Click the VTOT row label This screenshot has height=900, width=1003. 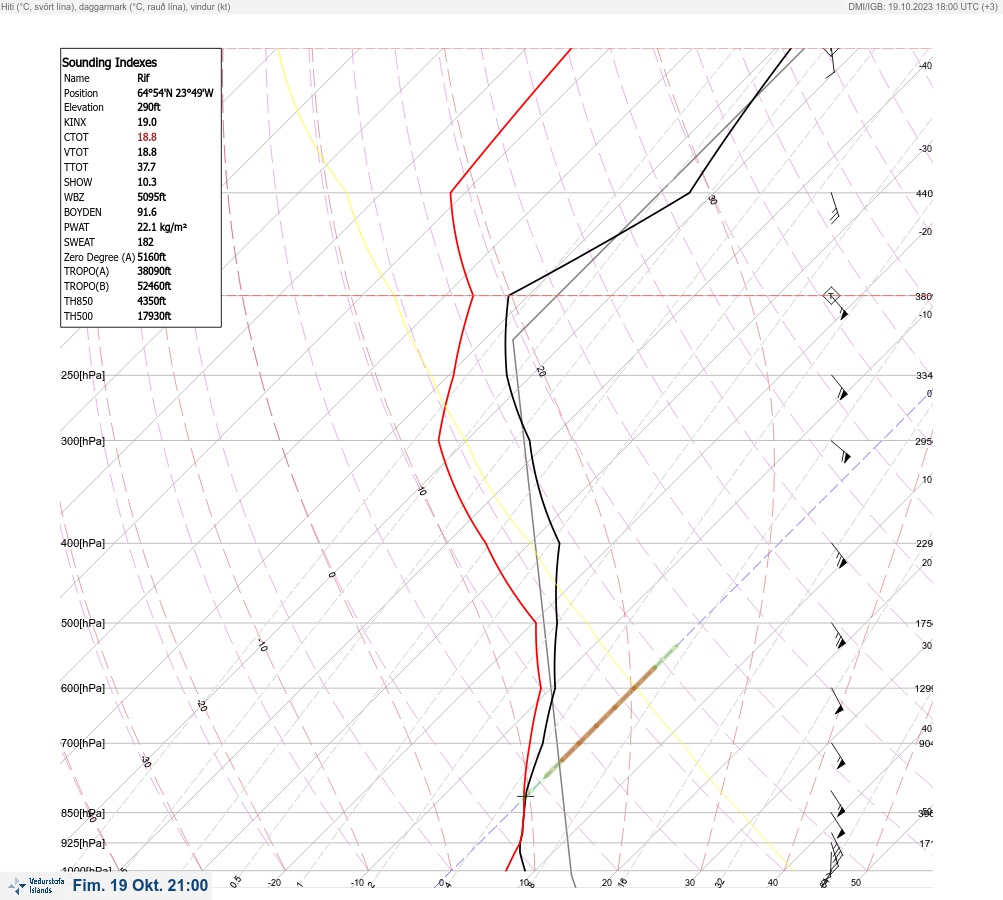click(x=76, y=152)
